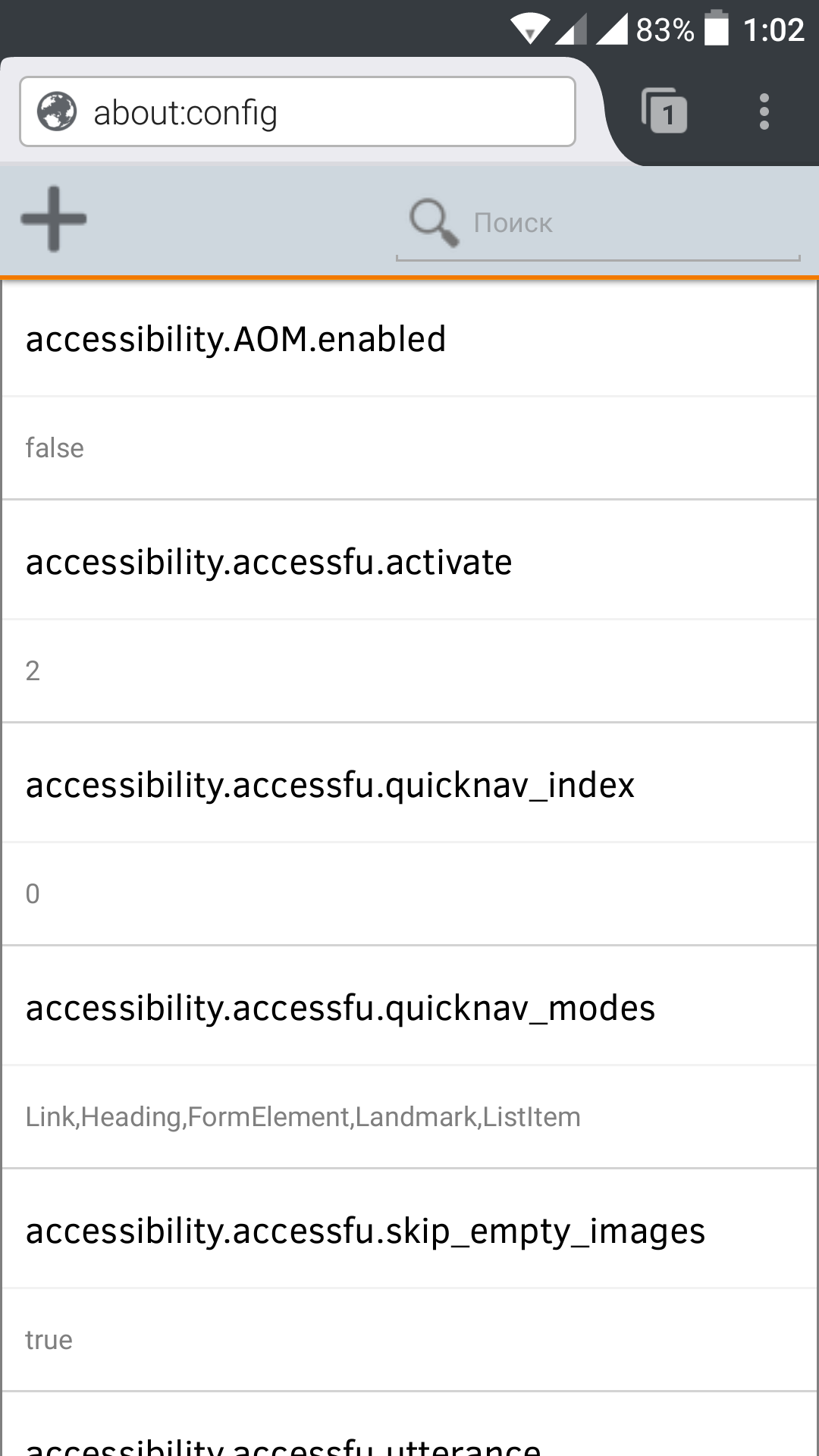Screen dimensions: 819x1456
Task: Select accessibility.AOM.enabled preference
Action: pos(236,339)
